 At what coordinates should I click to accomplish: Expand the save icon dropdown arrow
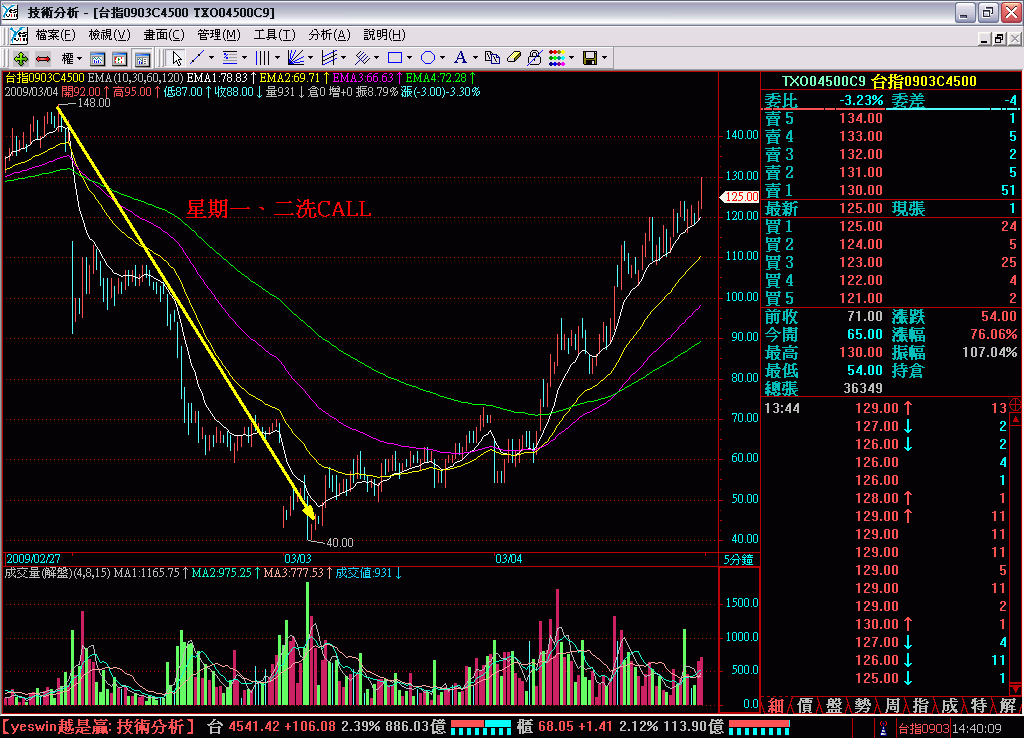click(605, 58)
